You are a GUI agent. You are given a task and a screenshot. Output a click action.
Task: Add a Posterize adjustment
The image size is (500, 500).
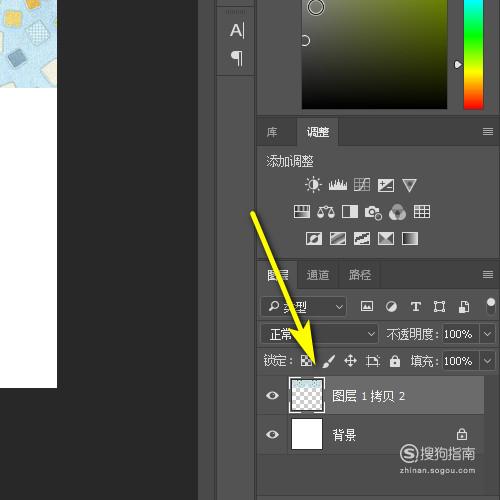(338, 239)
